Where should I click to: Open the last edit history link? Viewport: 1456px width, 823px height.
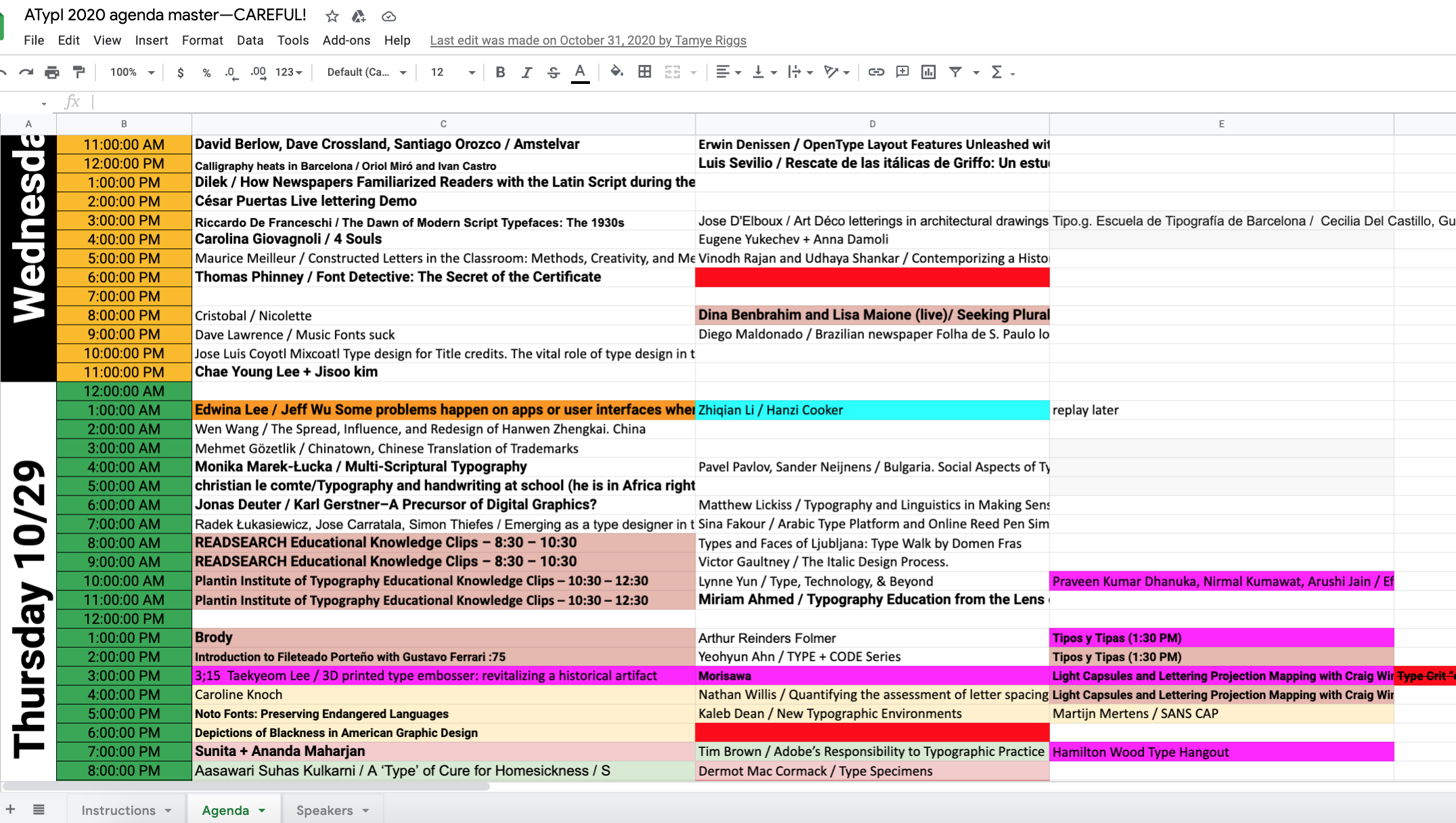tap(588, 40)
